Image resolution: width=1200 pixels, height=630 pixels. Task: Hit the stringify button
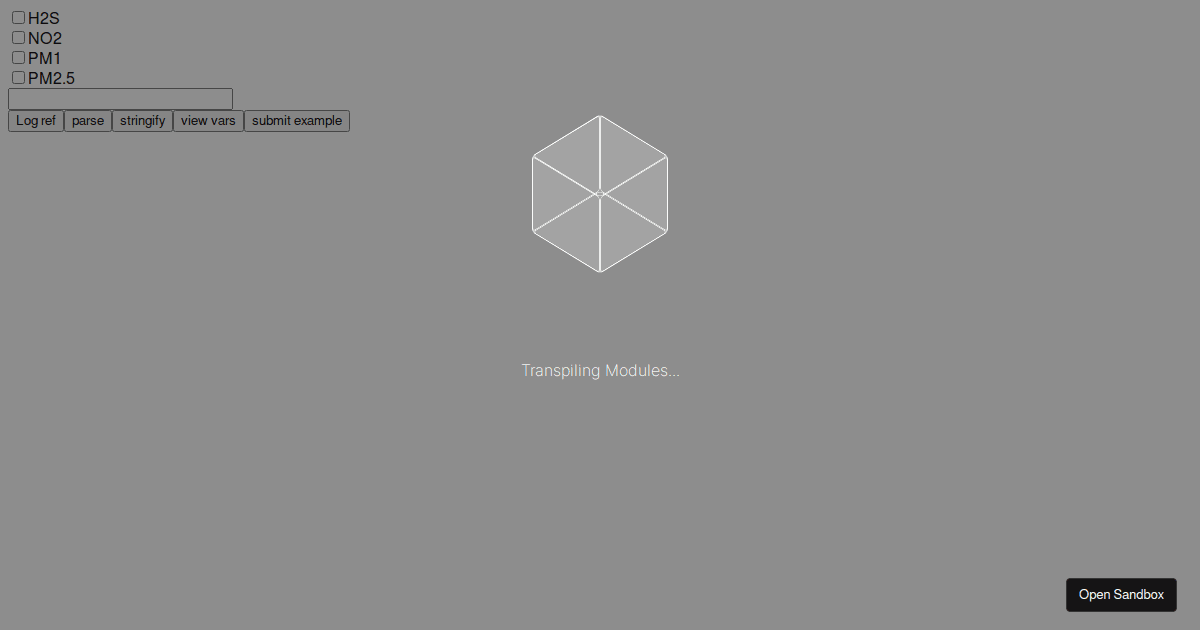(x=142, y=121)
